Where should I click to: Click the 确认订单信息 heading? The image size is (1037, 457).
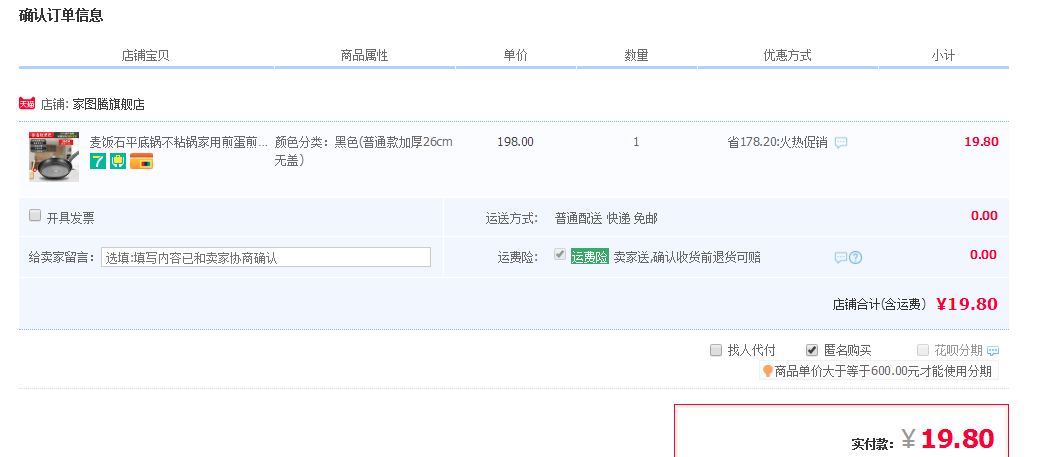pos(61,15)
